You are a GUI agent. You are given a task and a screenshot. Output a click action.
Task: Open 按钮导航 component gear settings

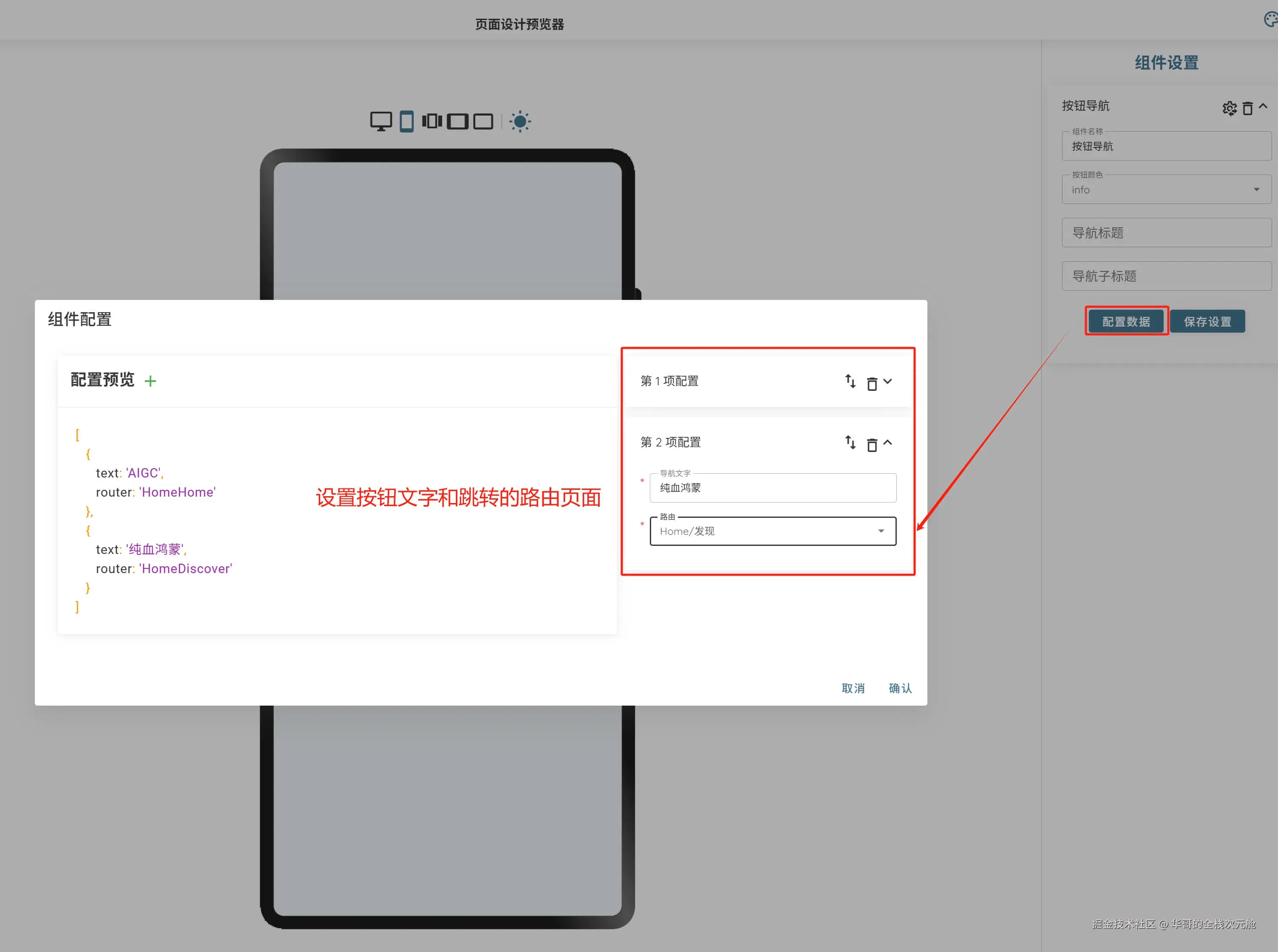[1229, 108]
